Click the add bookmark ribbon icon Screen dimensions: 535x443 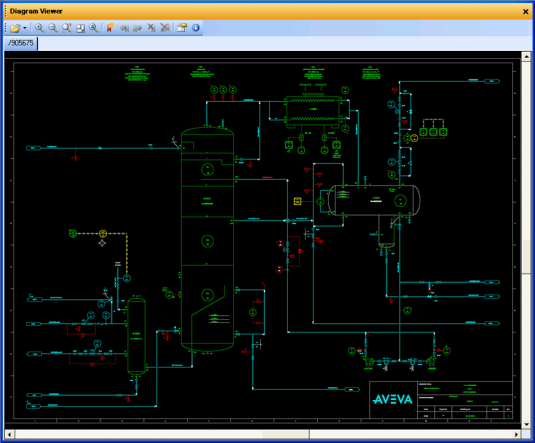(x=110, y=28)
